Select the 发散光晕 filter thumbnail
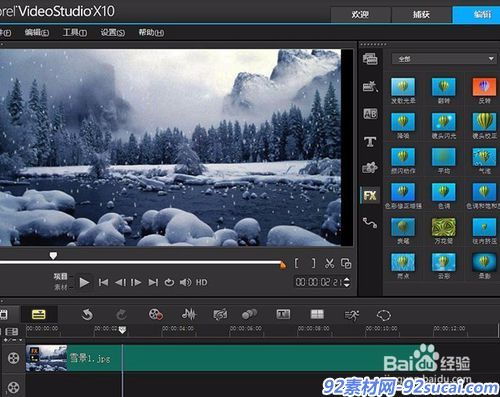The image size is (500, 397). click(x=403, y=87)
